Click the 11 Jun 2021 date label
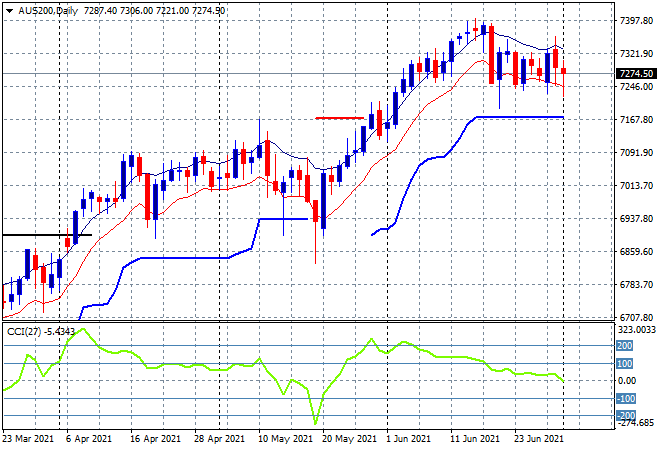The image size is (660, 450). point(475,439)
